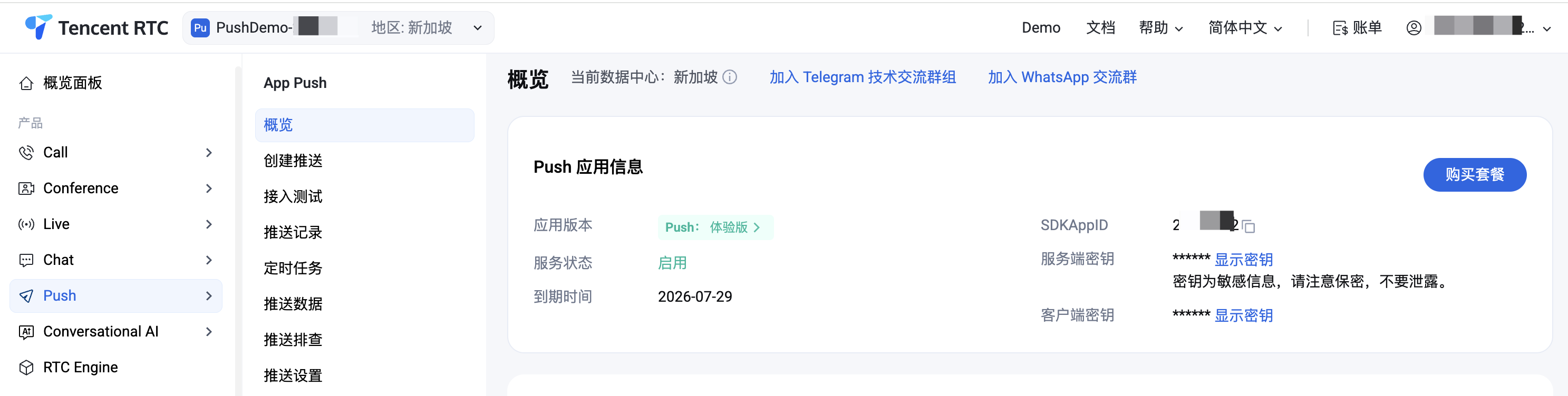Click the Live broadcast icon
The height and width of the screenshot is (396, 1568).
[x=26, y=224]
